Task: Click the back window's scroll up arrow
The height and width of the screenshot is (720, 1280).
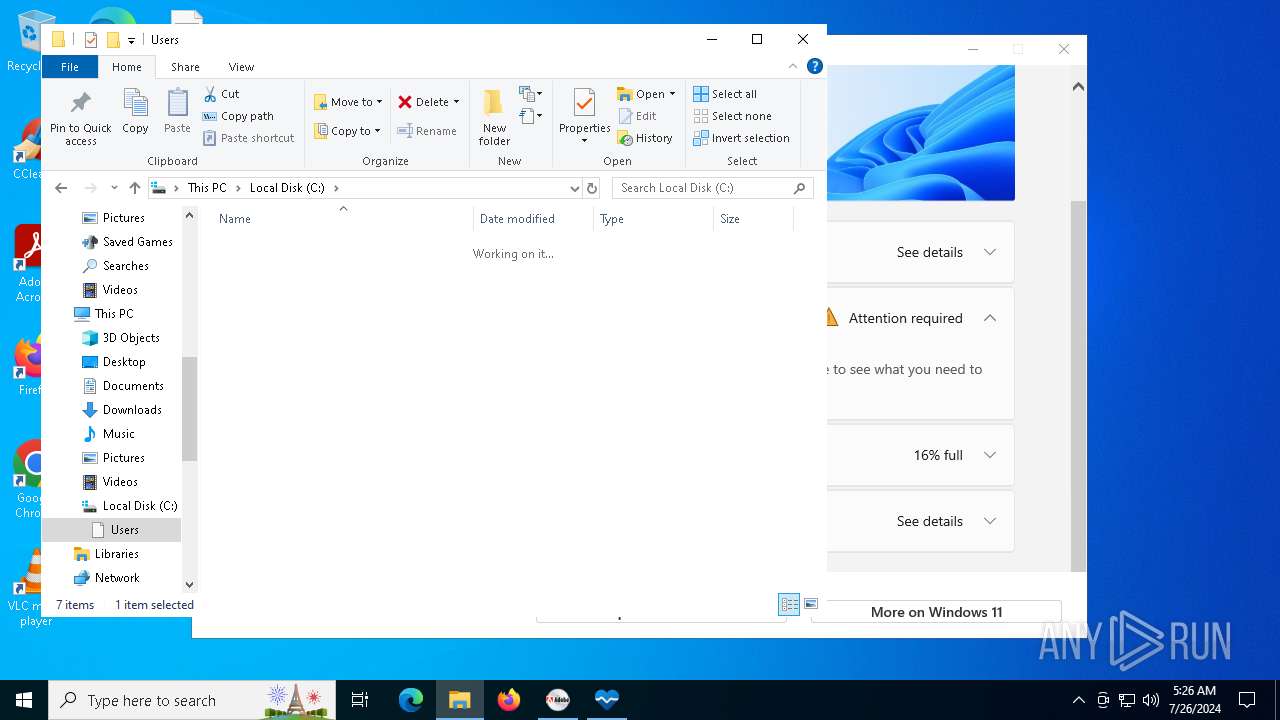Action: (x=1078, y=87)
